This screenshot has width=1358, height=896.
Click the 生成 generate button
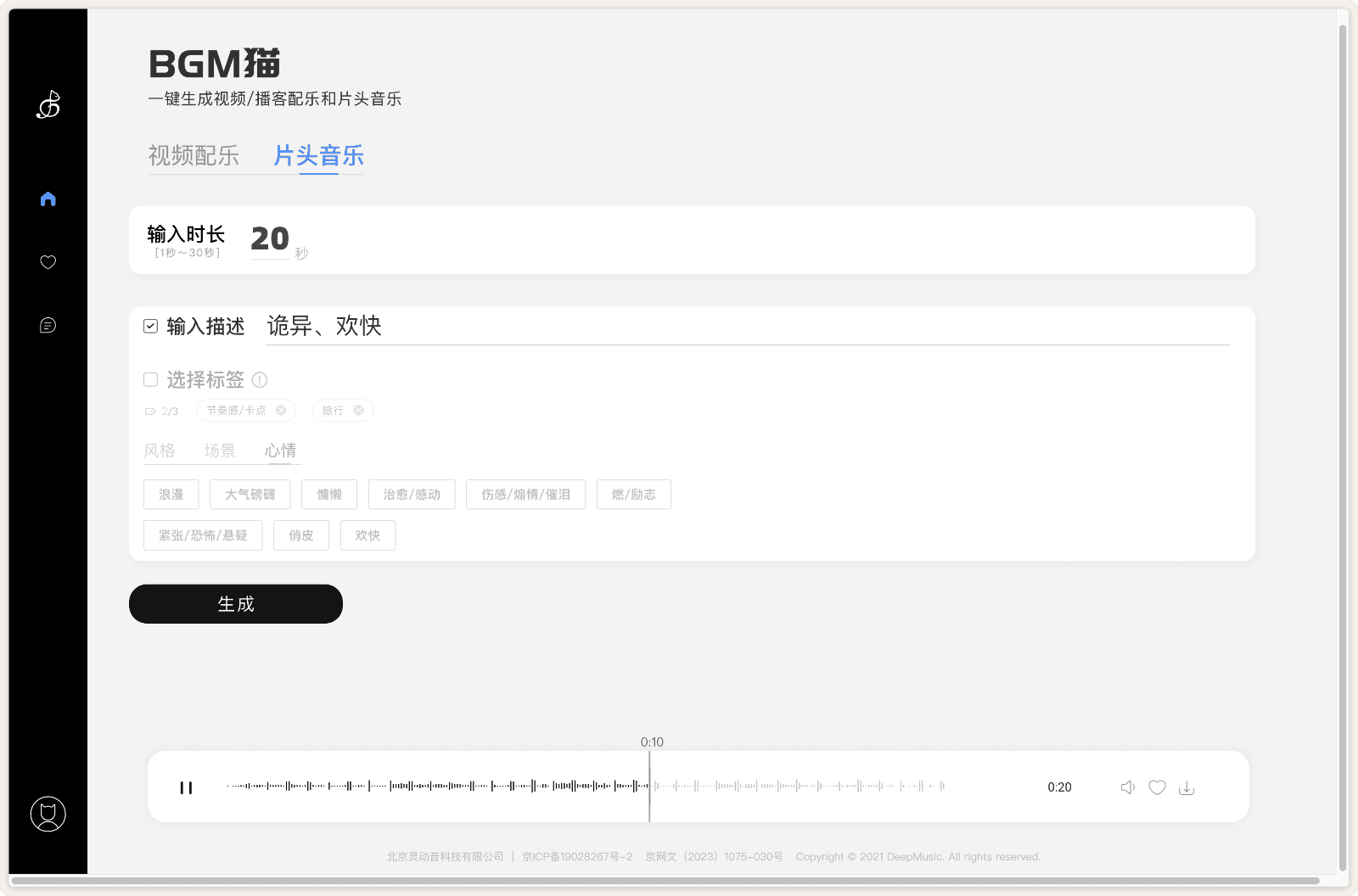coord(236,604)
